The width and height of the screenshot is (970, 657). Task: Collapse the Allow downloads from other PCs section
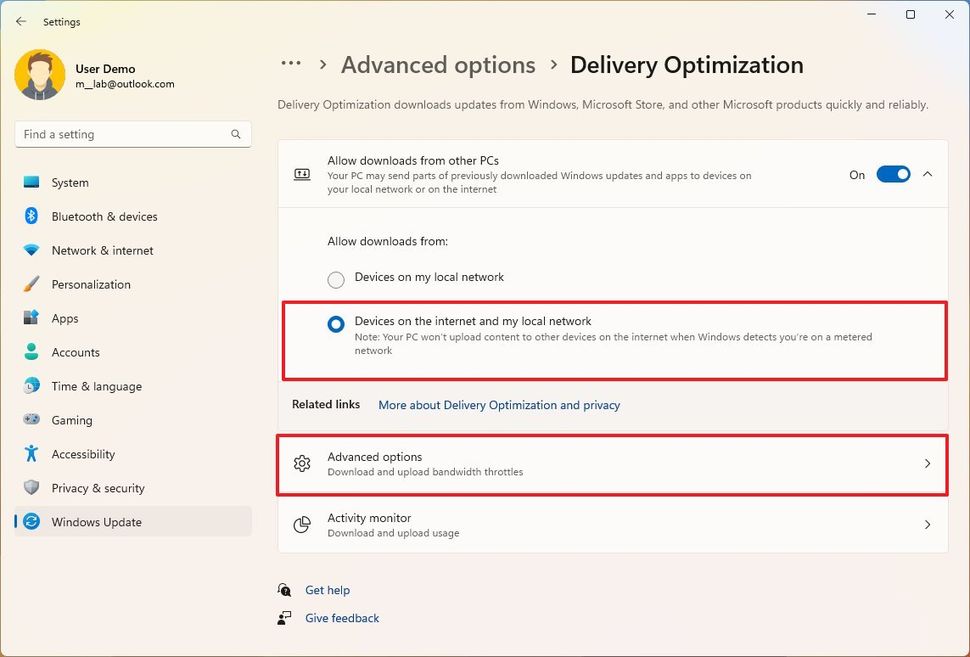(x=927, y=173)
